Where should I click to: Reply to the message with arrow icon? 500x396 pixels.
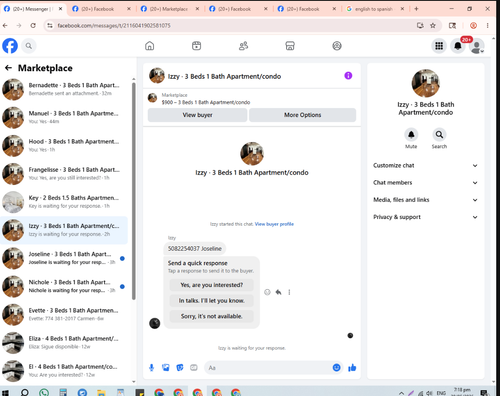click(278, 292)
